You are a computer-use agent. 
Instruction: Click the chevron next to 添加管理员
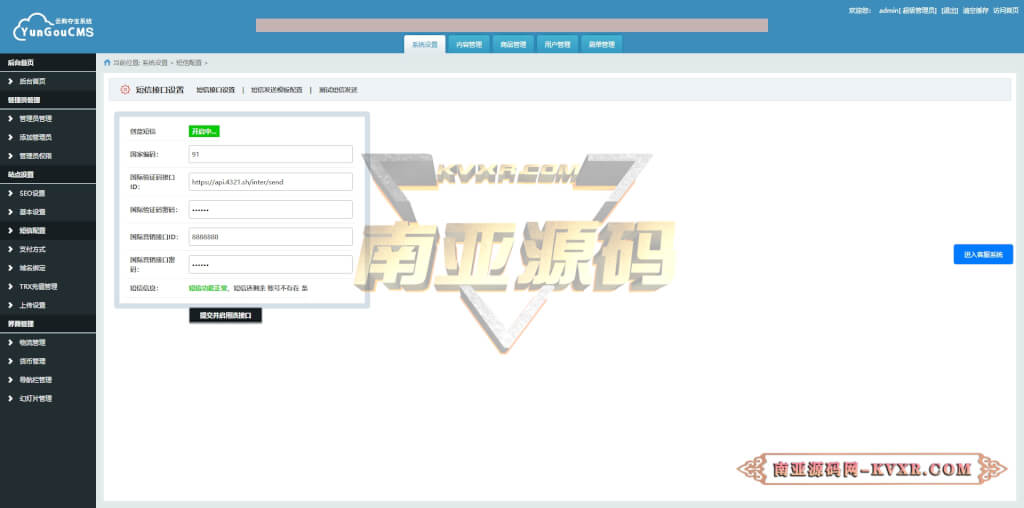click(x=10, y=137)
